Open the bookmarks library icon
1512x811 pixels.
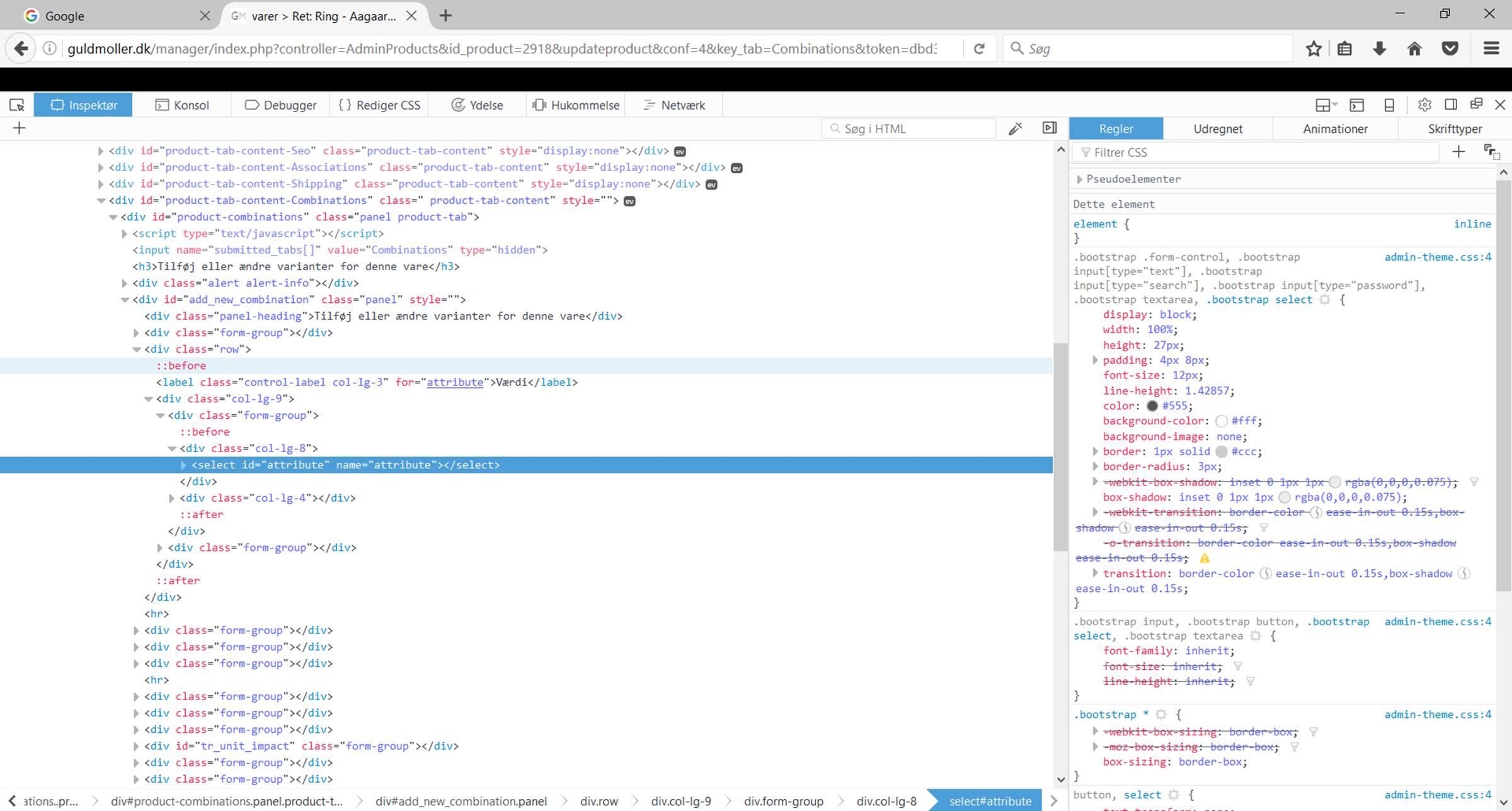point(1344,48)
